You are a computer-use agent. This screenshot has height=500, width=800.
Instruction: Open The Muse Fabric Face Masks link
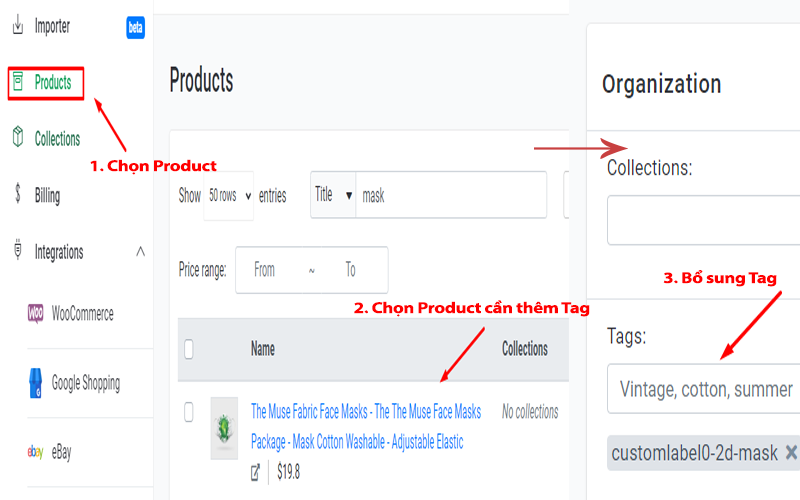pos(366,427)
